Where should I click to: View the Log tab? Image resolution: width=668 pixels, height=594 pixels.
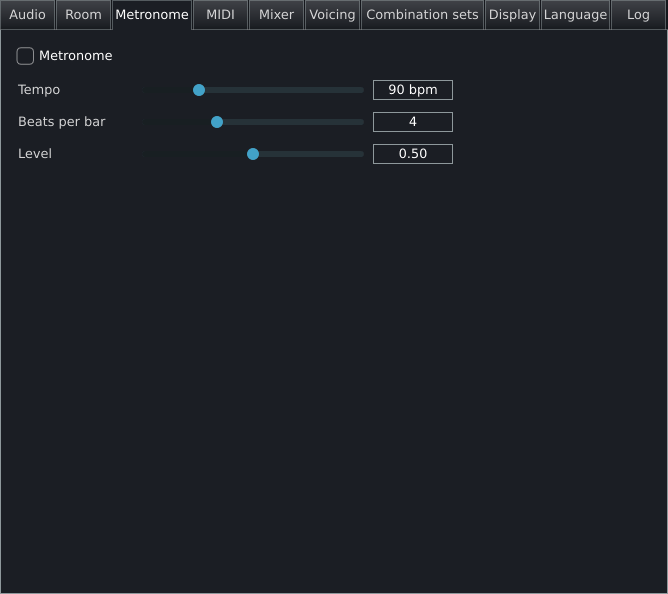coord(639,15)
